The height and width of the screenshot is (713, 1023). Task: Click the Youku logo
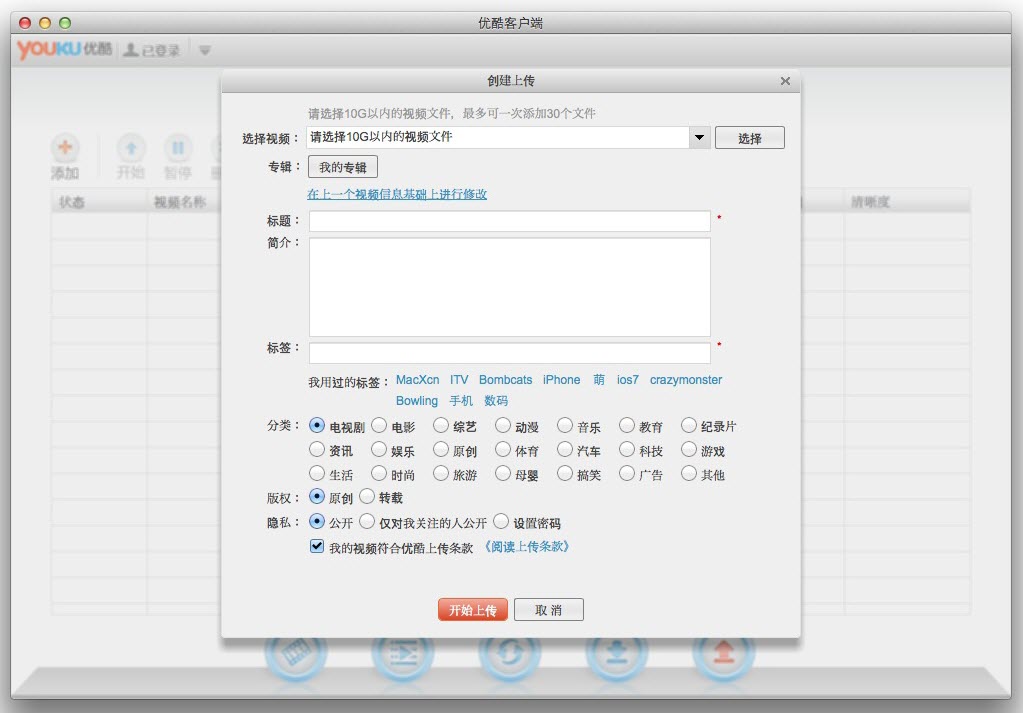(64, 50)
